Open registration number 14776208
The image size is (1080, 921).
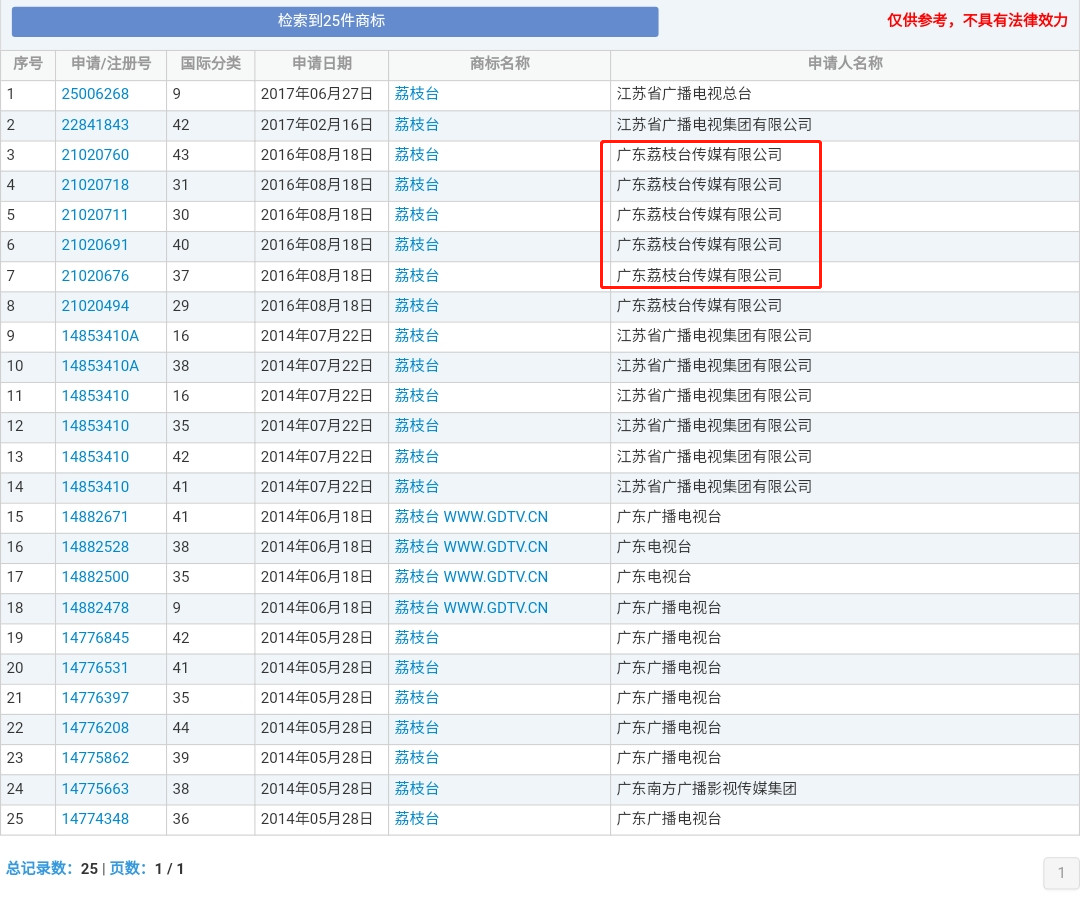(x=95, y=728)
